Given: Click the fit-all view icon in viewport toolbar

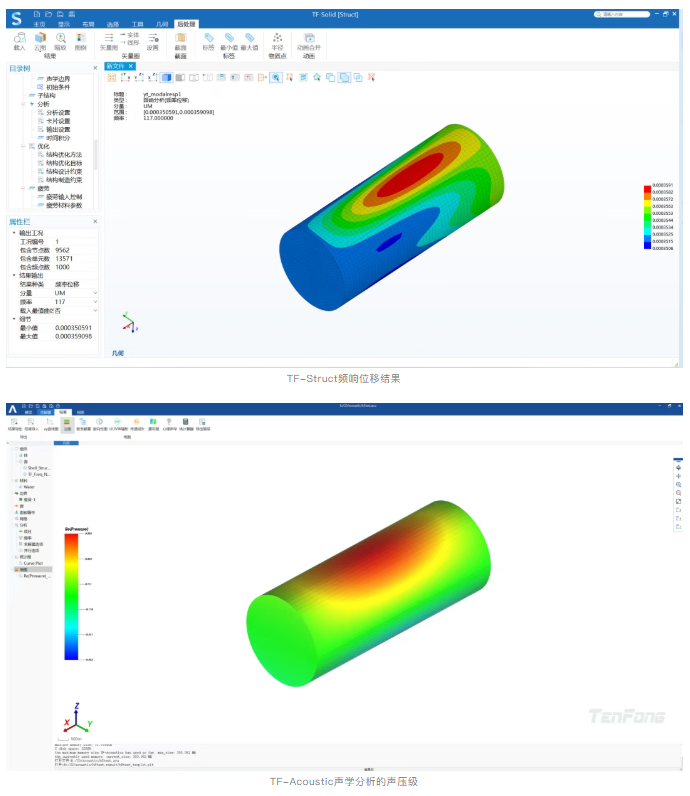Looking at the screenshot, I should [112, 77].
